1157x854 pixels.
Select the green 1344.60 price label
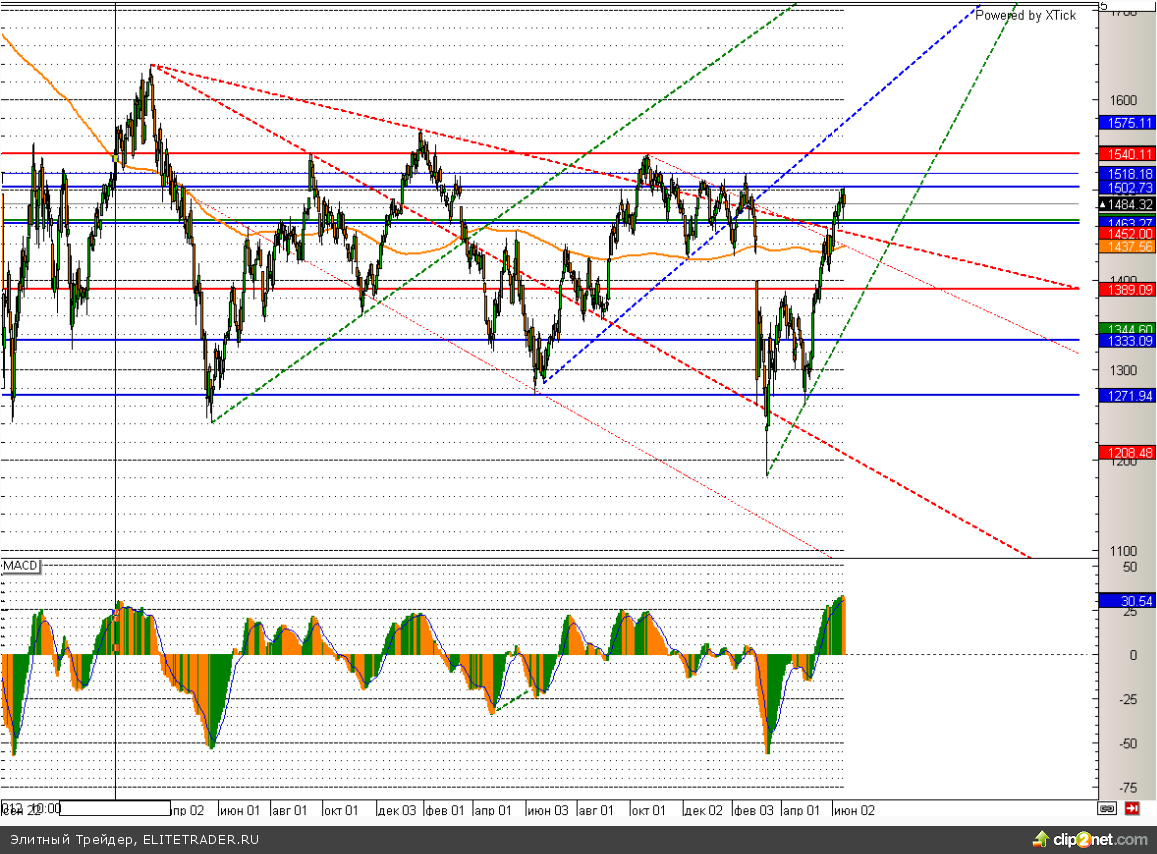coord(1127,328)
